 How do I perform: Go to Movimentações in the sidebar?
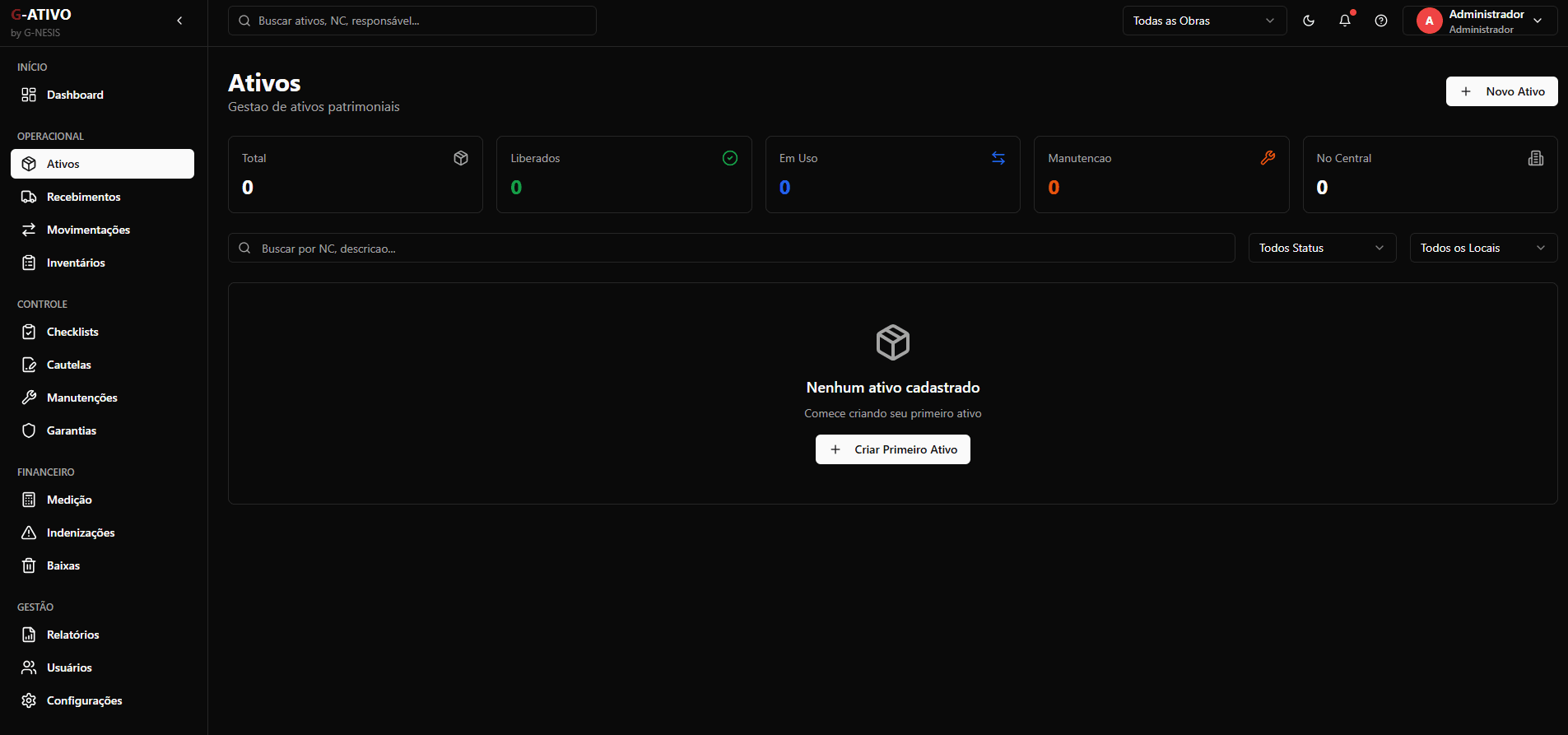pos(88,230)
